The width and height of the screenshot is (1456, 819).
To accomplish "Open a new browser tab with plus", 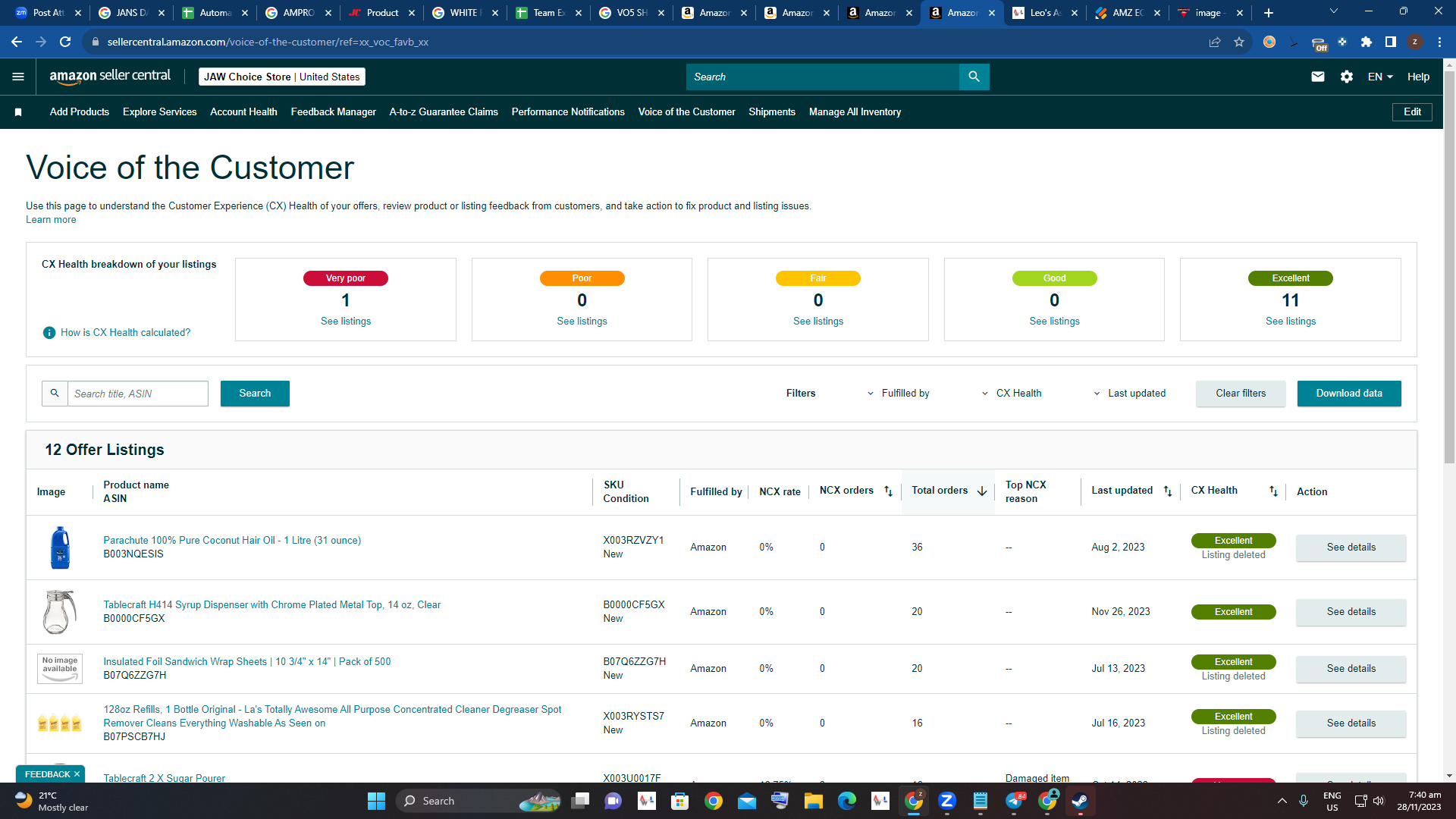I will pyautogui.click(x=1269, y=13).
